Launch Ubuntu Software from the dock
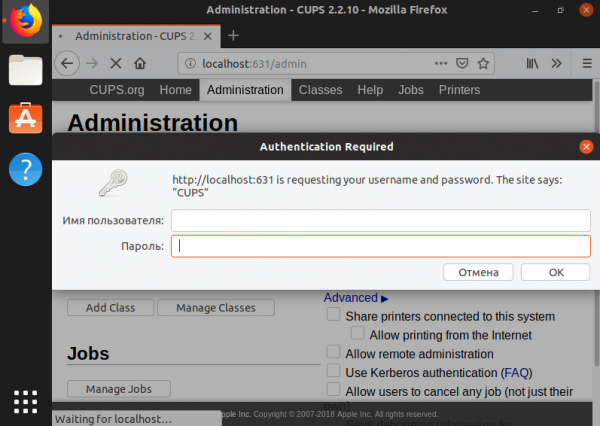This screenshot has width=600, height=426. tap(26, 118)
